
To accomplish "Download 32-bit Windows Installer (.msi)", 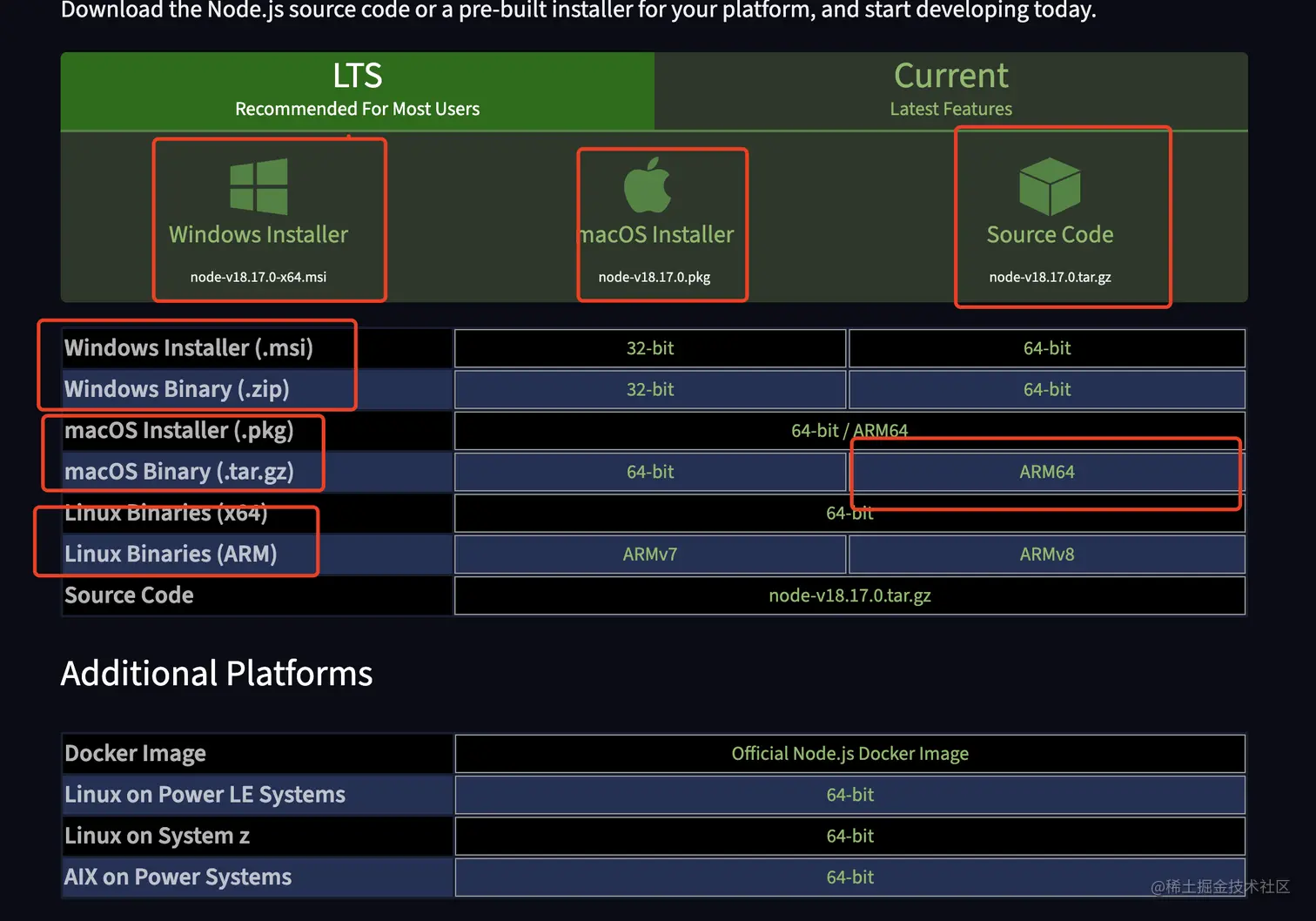I will pyautogui.click(x=650, y=348).
